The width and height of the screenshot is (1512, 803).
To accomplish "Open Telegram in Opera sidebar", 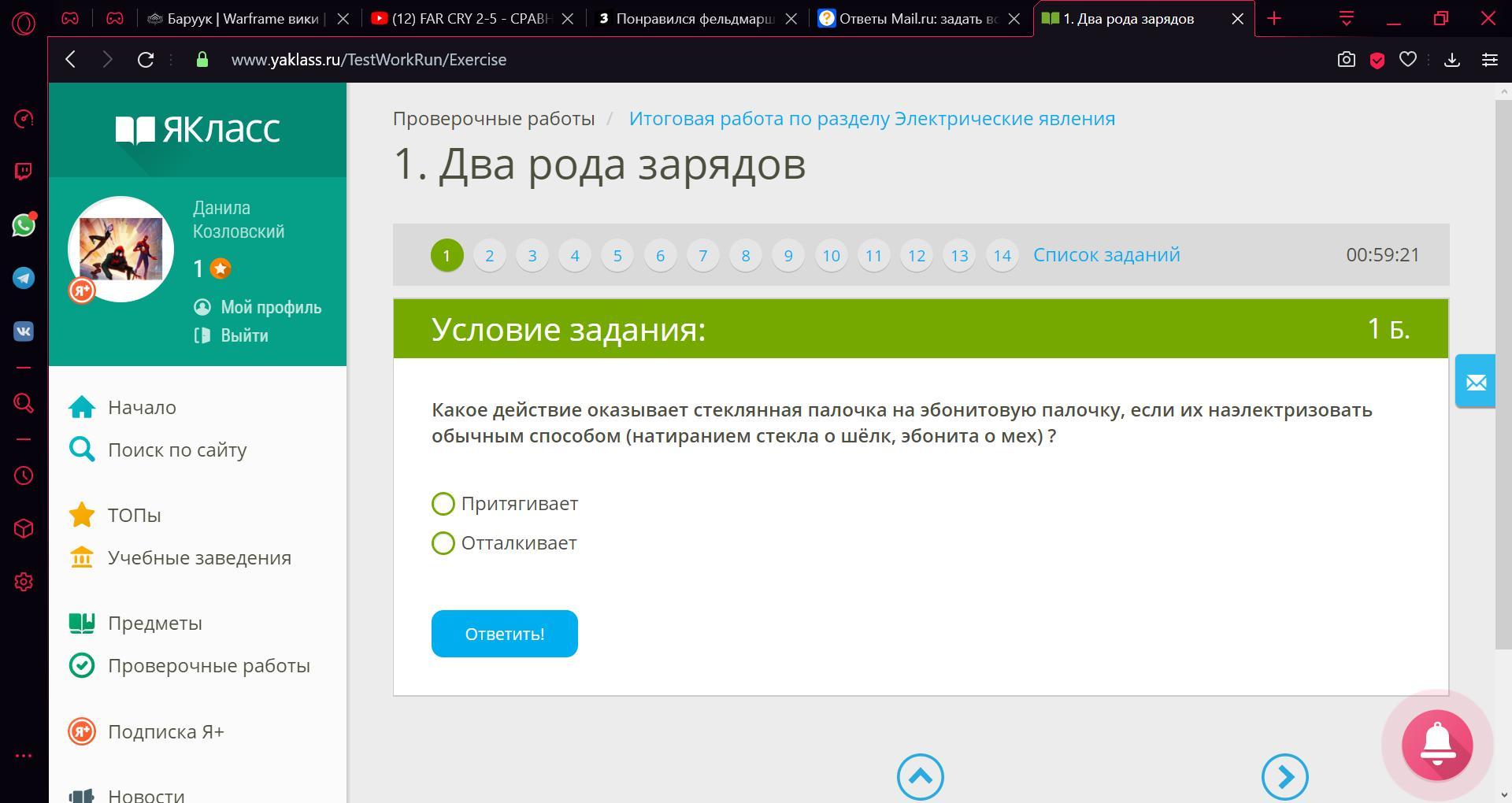I will pos(24,278).
